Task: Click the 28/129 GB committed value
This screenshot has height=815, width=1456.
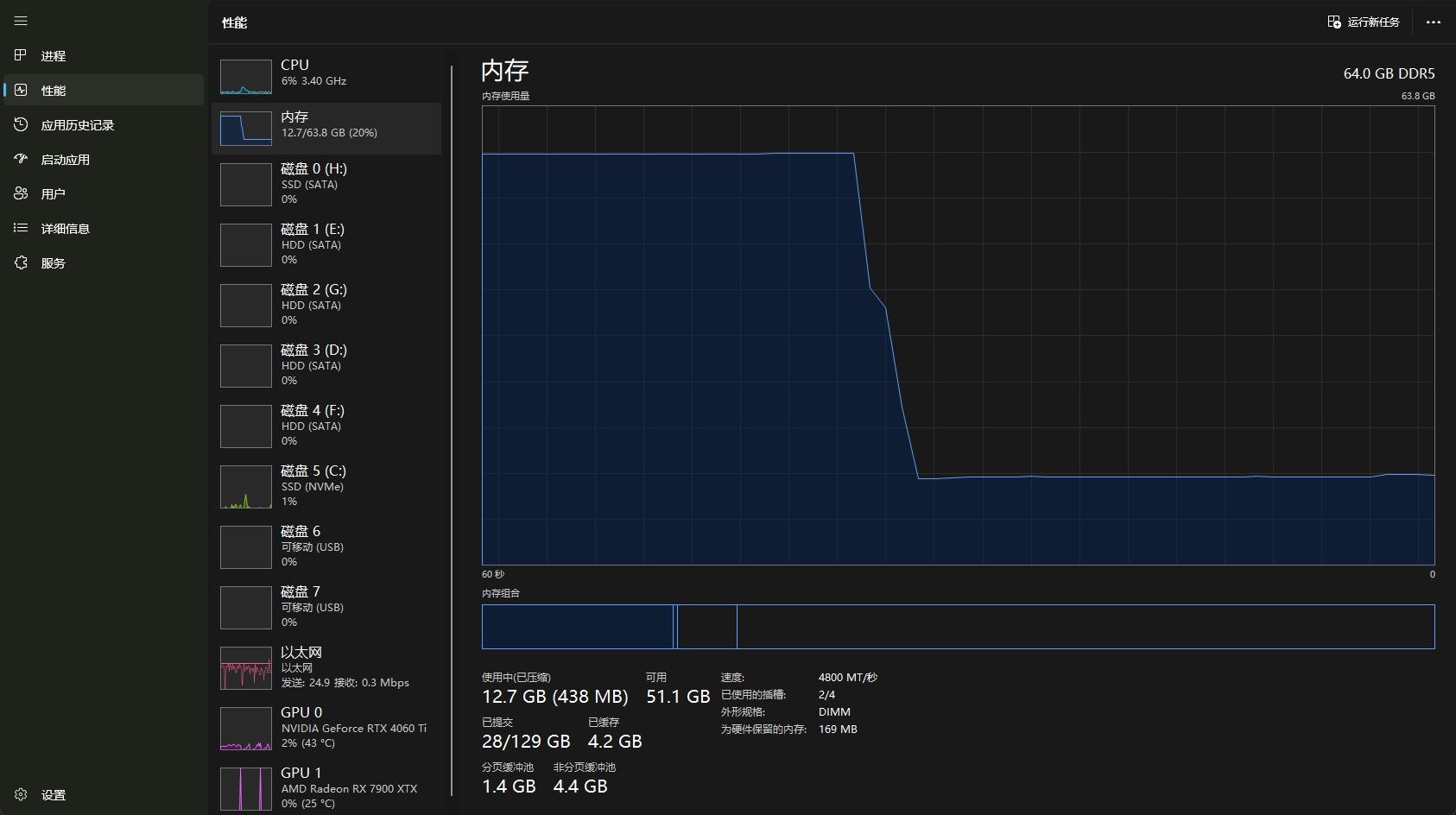Action: tap(526, 742)
